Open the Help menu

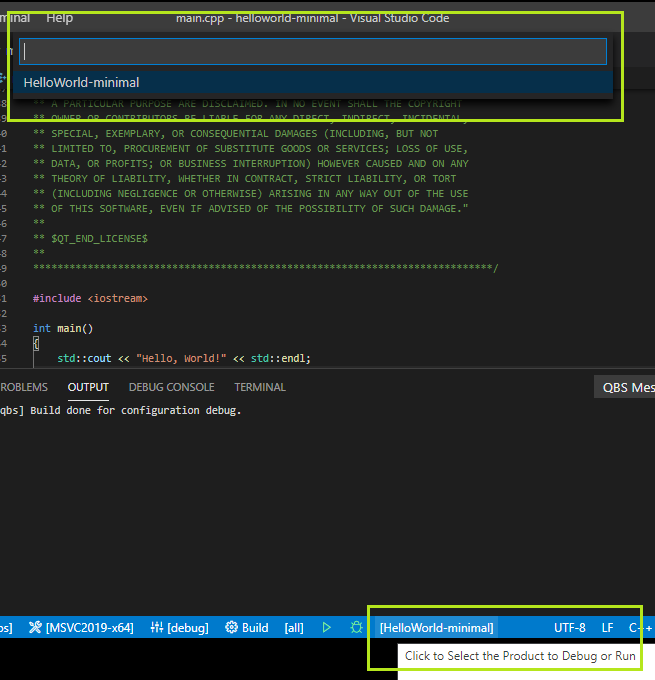59,18
